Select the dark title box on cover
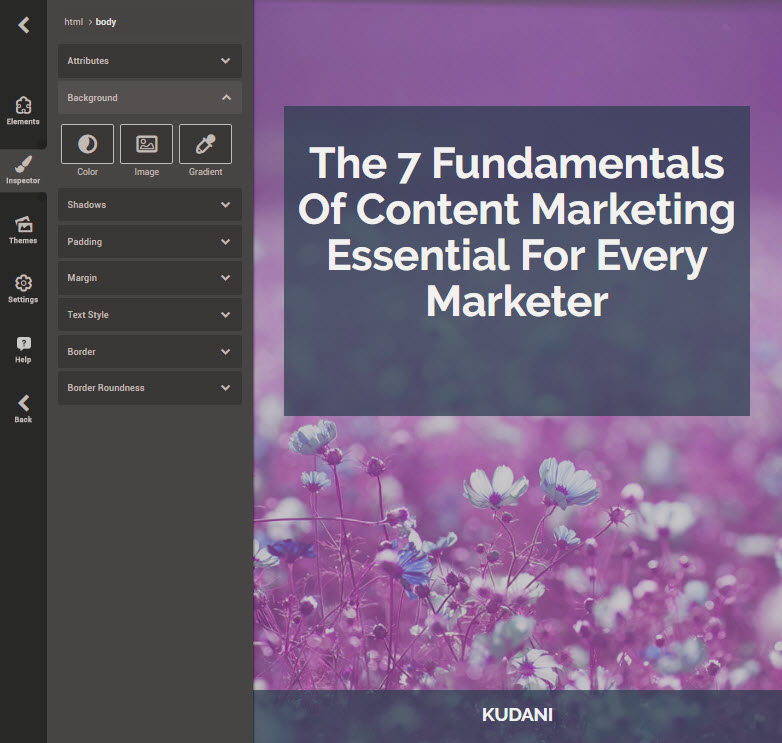Viewport: 782px width, 743px height. pyautogui.click(x=517, y=261)
